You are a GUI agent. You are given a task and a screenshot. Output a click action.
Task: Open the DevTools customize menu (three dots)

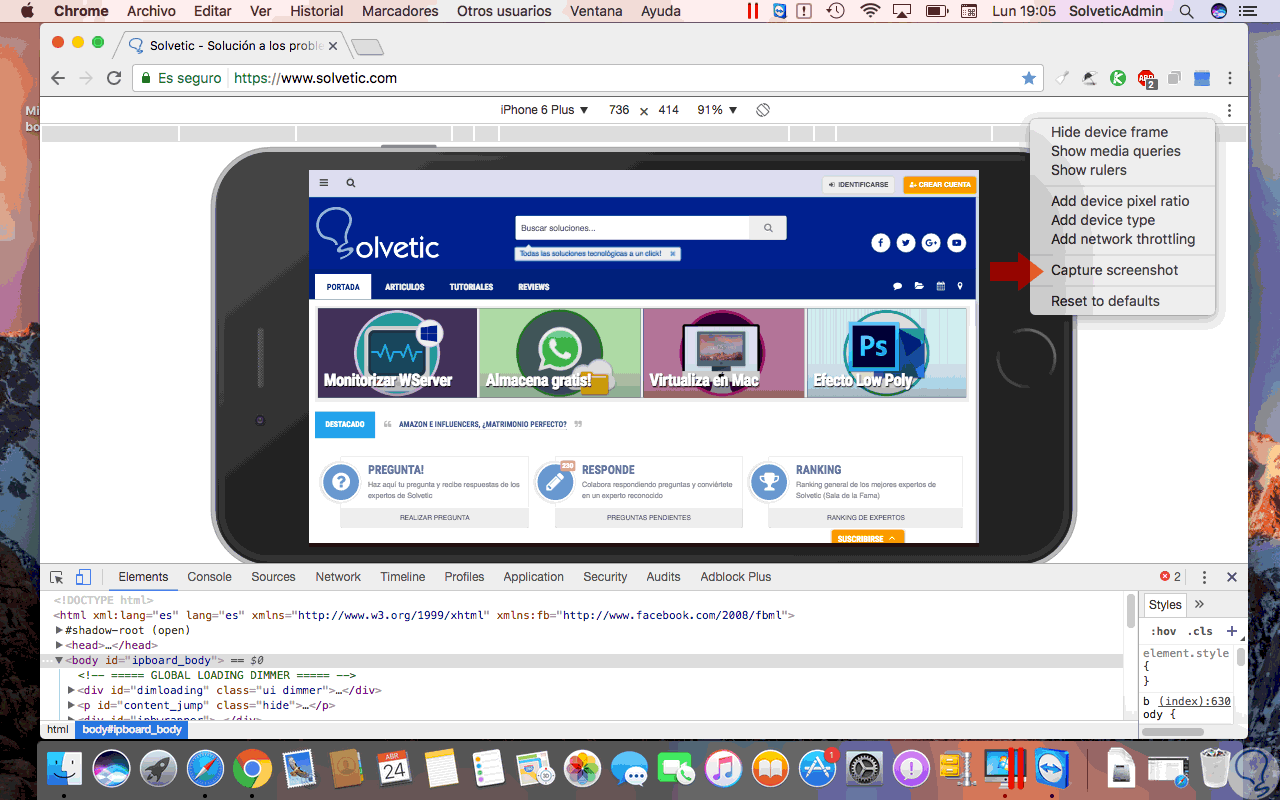coord(1205,577)
